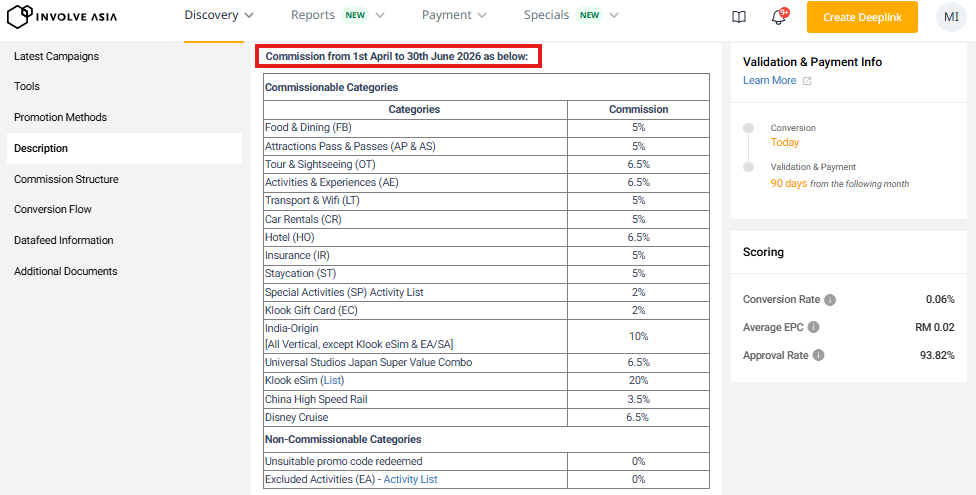Open the notifications bell
This screenshot has width=976, height=495.
pyautogui.click(x=778, y=17)
